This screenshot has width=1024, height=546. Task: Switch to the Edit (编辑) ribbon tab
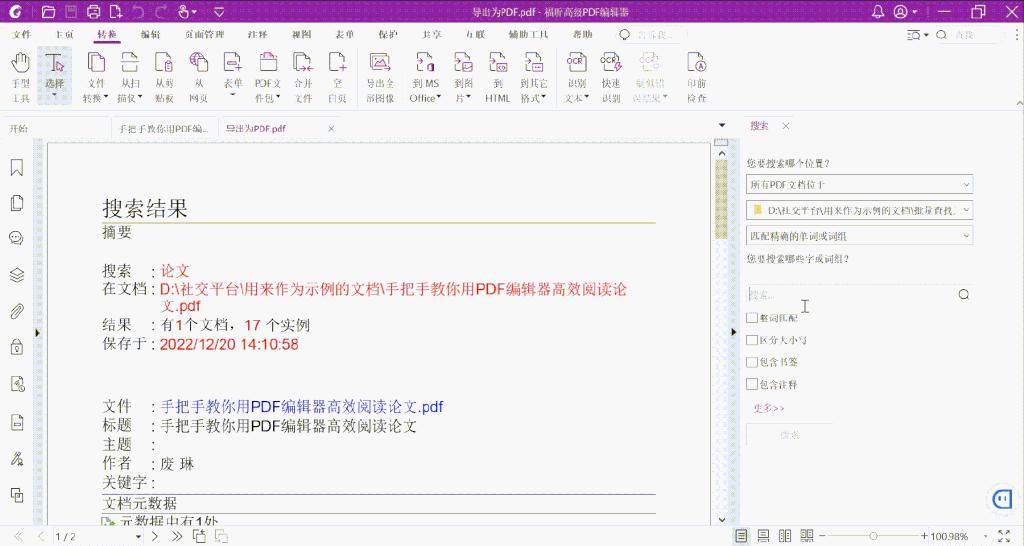click(x=150, y=34)
